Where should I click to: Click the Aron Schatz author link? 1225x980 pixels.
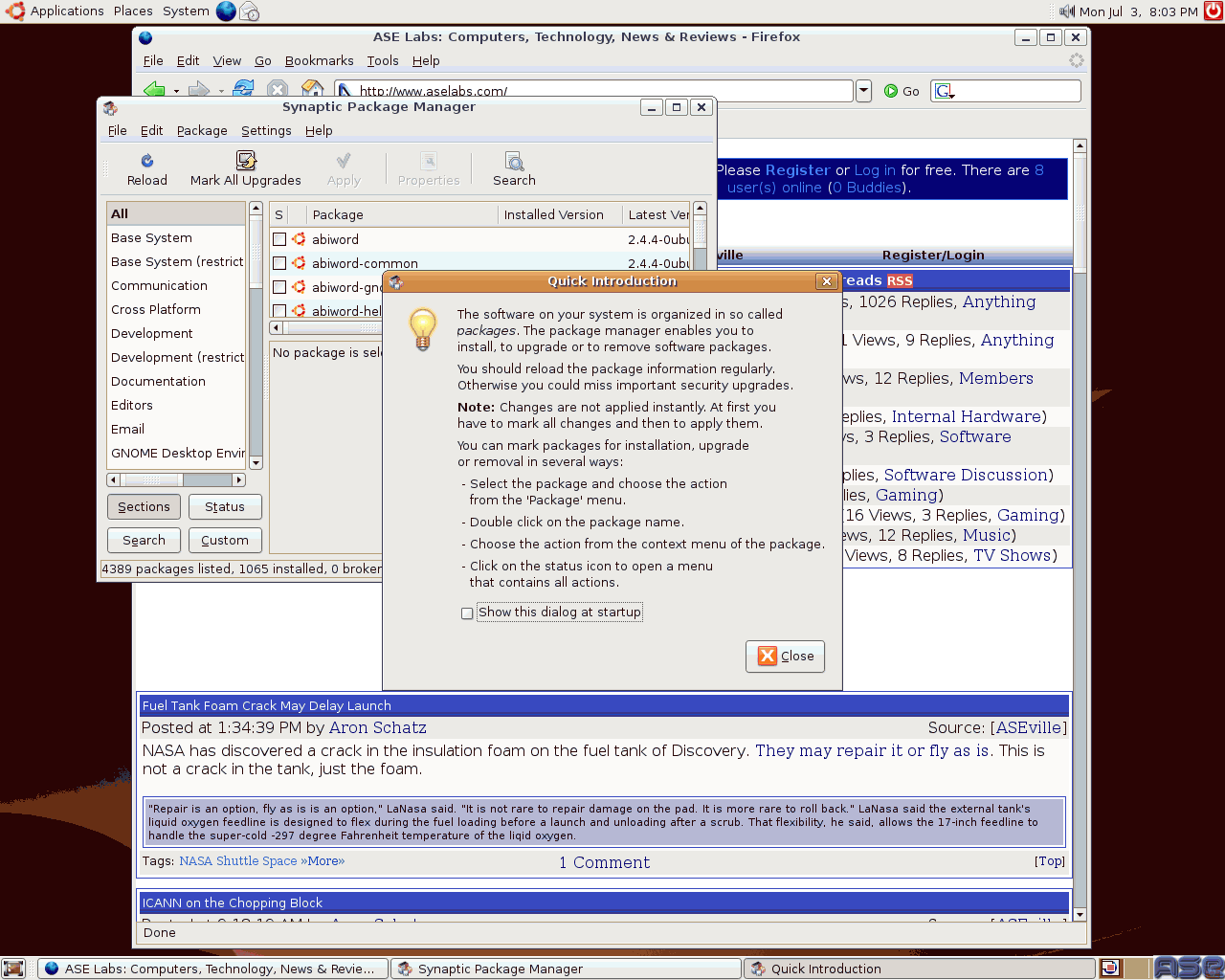coord(378,728)
